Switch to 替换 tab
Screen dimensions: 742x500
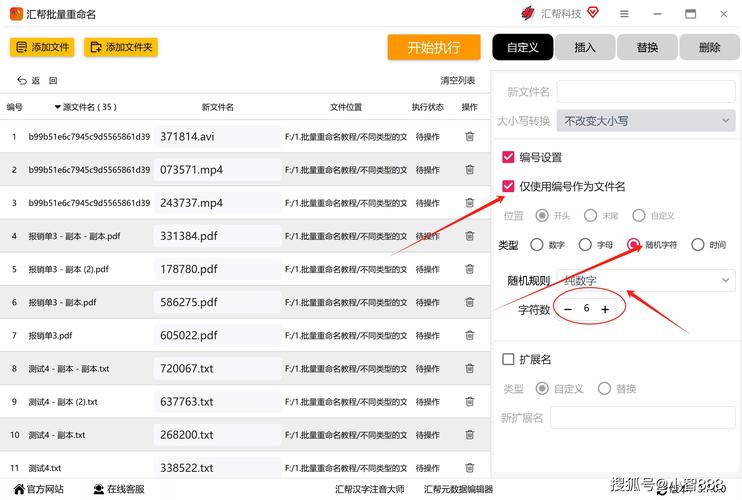(647, 47)
